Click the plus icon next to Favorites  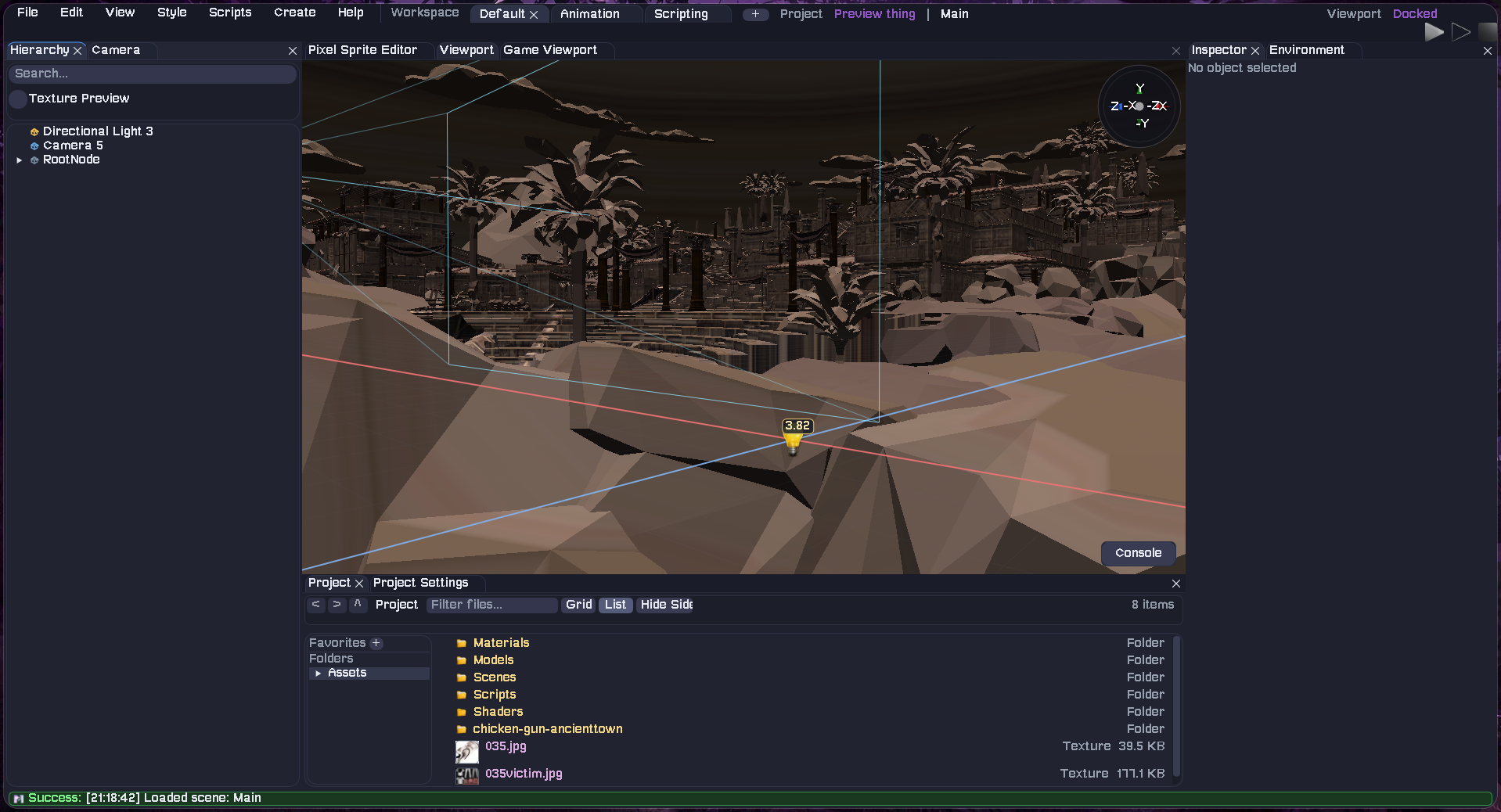point(377,642)
